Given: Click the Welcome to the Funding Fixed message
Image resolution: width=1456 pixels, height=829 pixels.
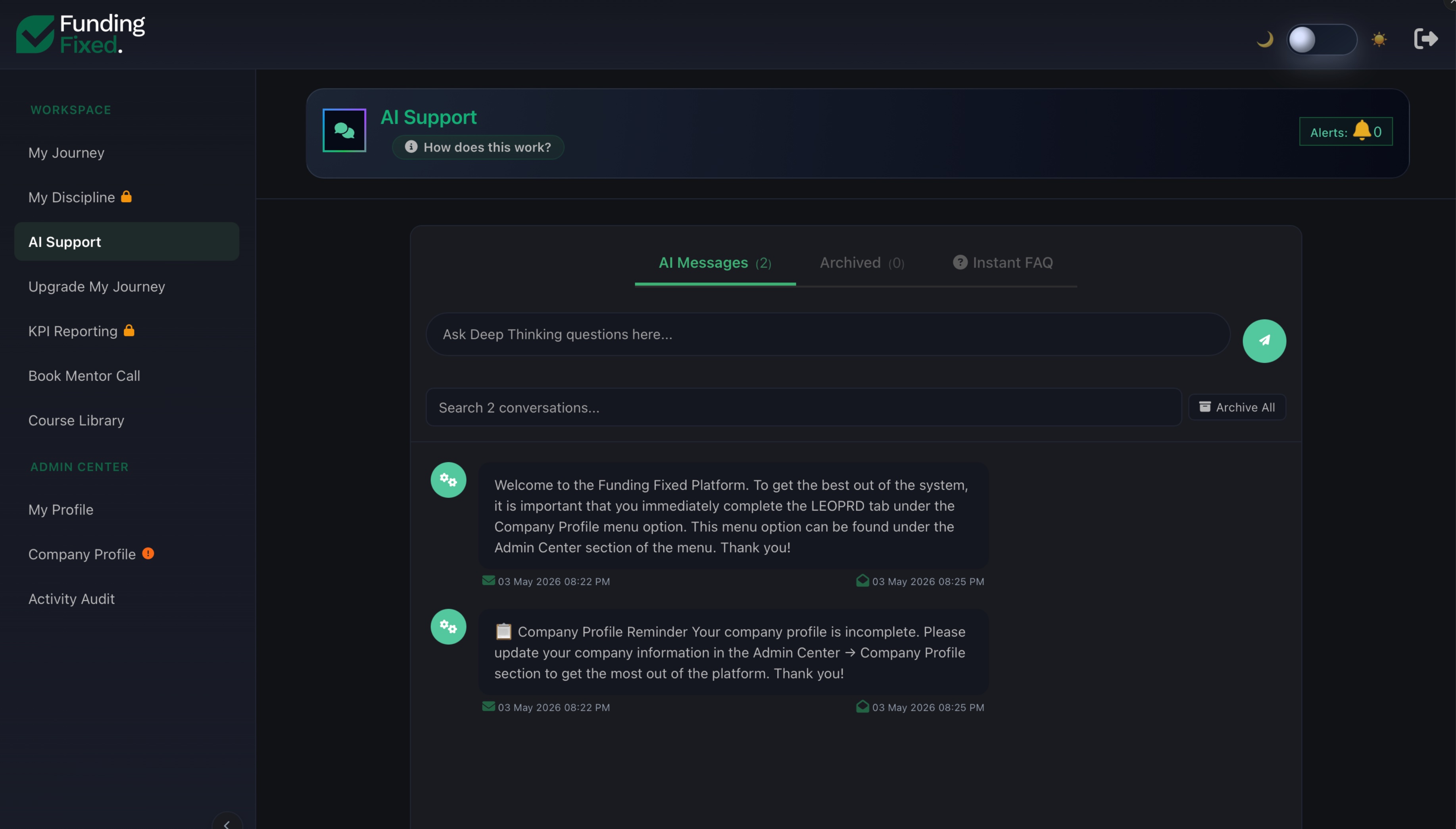Looking at the screenshot, I should click(734, 516).
